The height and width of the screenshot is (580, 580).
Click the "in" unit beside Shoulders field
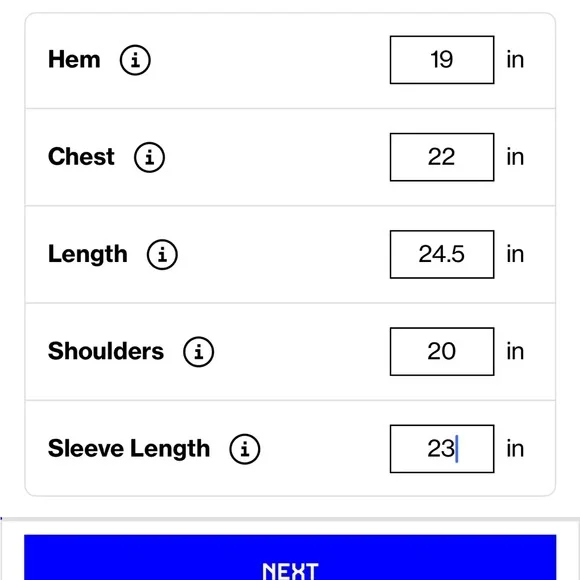(x=515, y=352)
